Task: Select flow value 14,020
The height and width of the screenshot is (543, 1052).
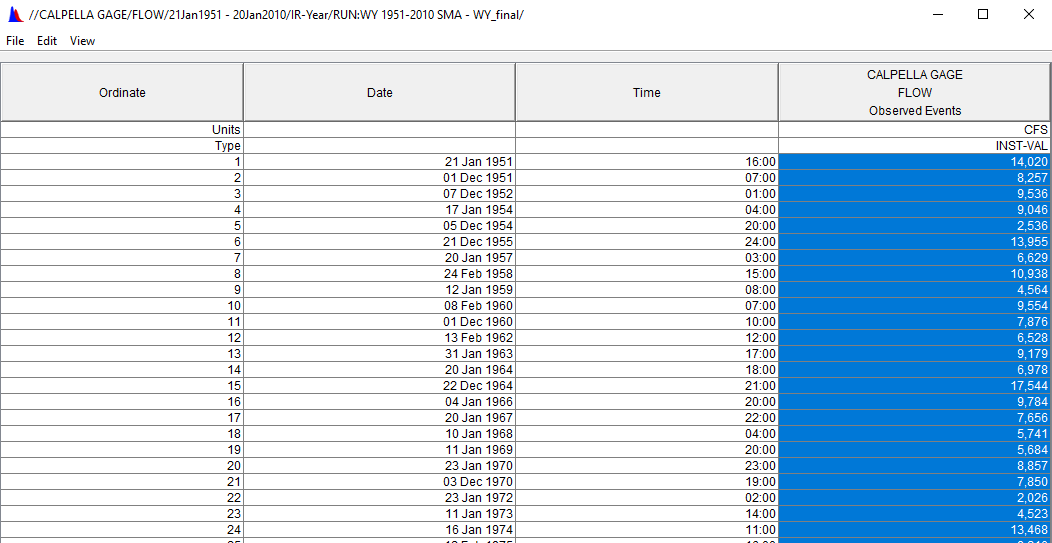Action: (x=914, y=162)
